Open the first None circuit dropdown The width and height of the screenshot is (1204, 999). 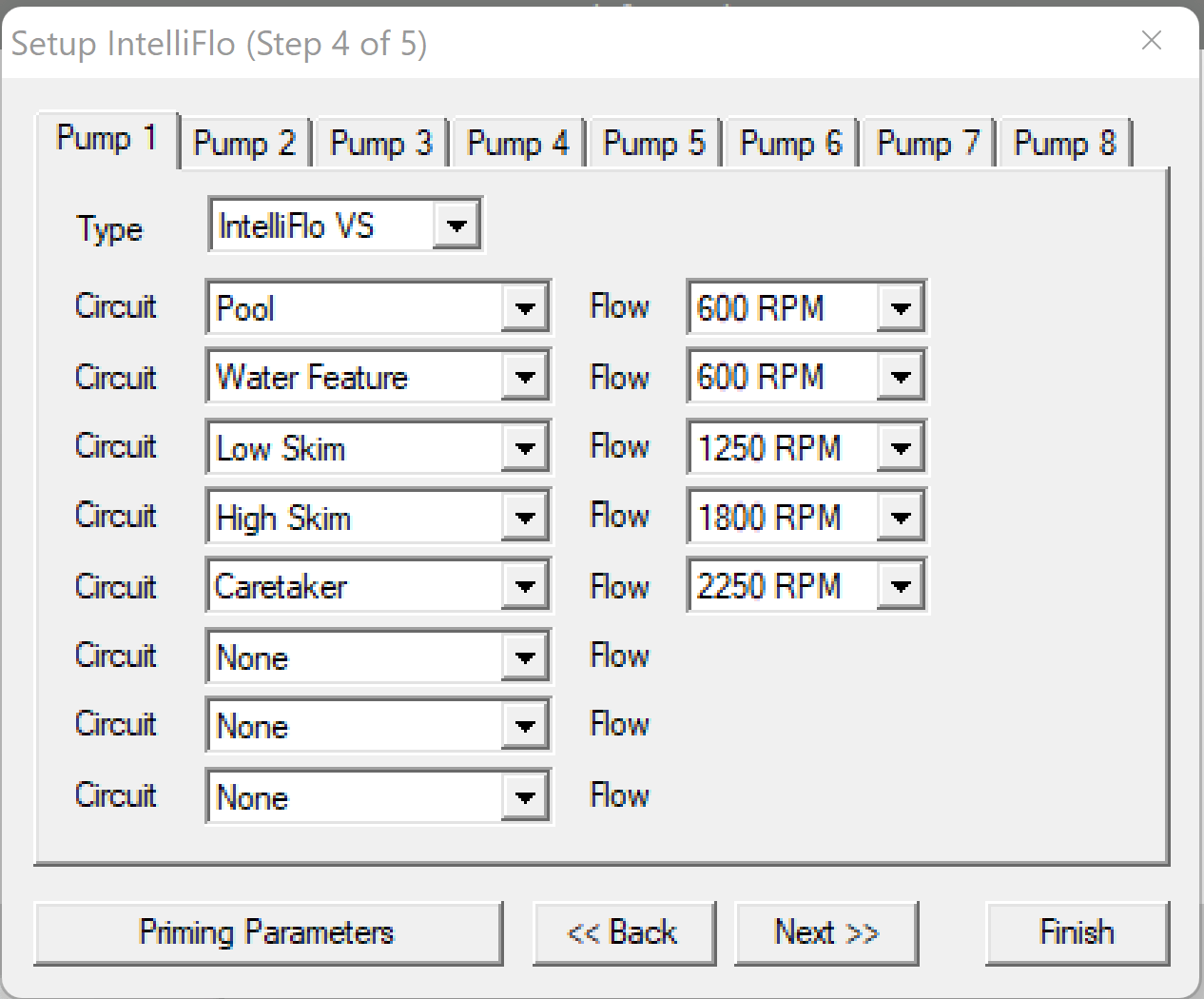coord(379,656)
